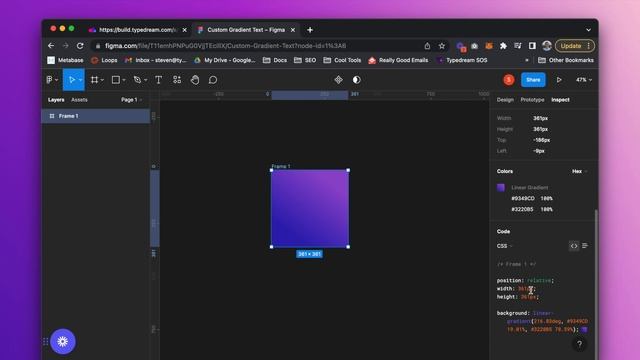Select the Rectangle shape tool
640x360 pixels.
(116, 80)
